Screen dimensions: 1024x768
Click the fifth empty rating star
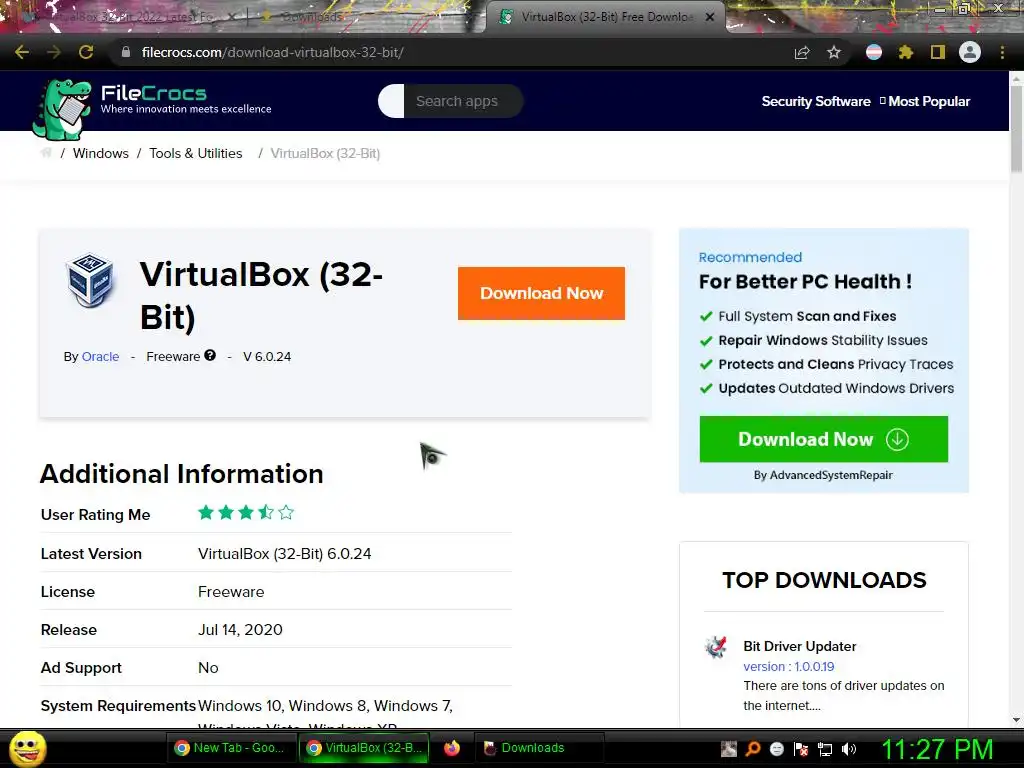286,512
